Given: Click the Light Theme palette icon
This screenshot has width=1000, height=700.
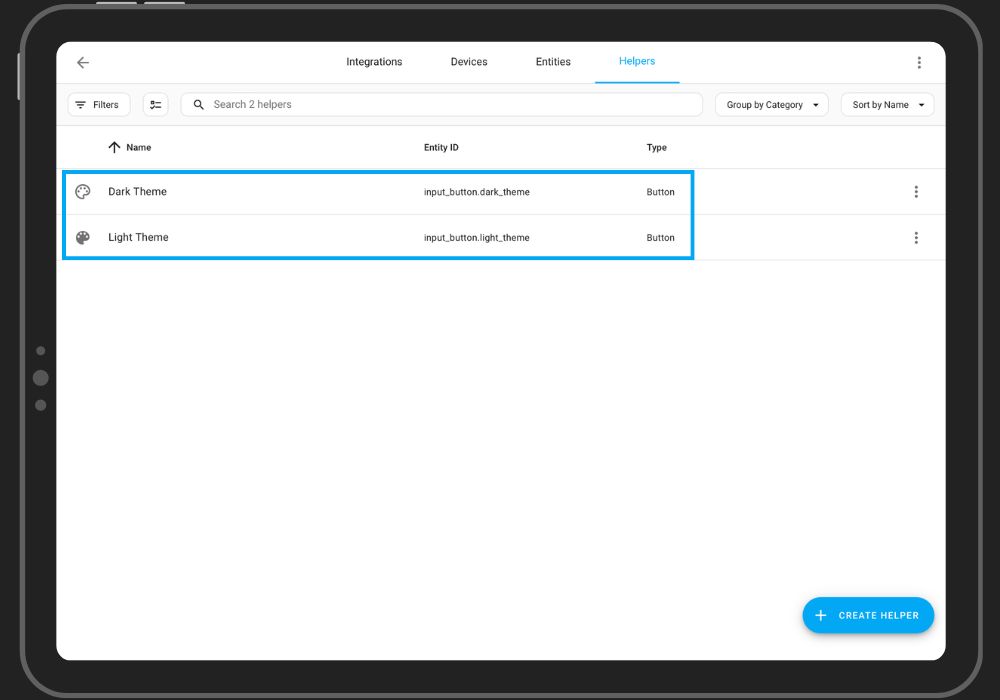Looking at the screenshot, I should pyautogui.click(x=83, y=238).
